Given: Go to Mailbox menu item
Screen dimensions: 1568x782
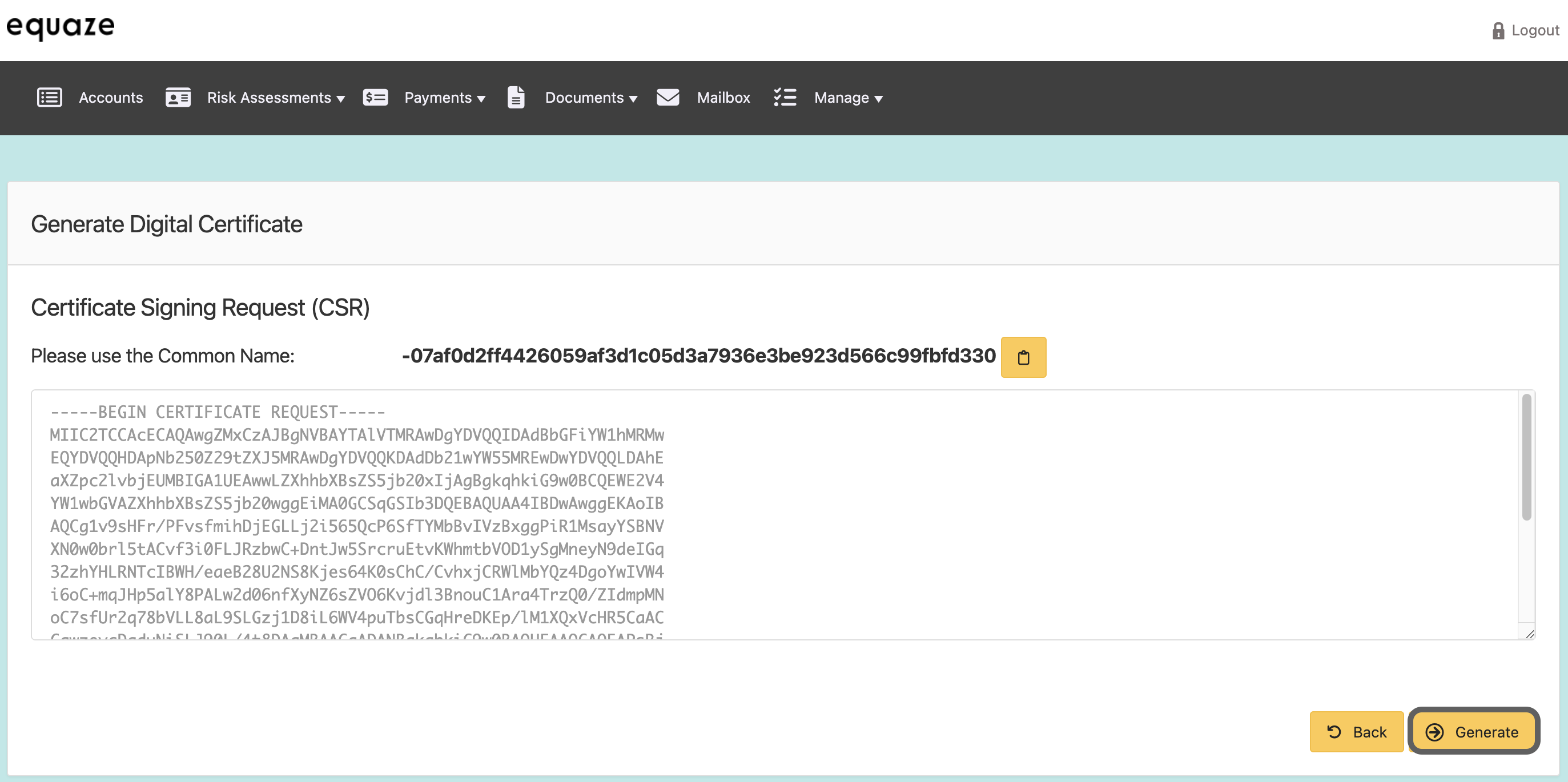Looking at the screenshot, I should pos(723,98).
